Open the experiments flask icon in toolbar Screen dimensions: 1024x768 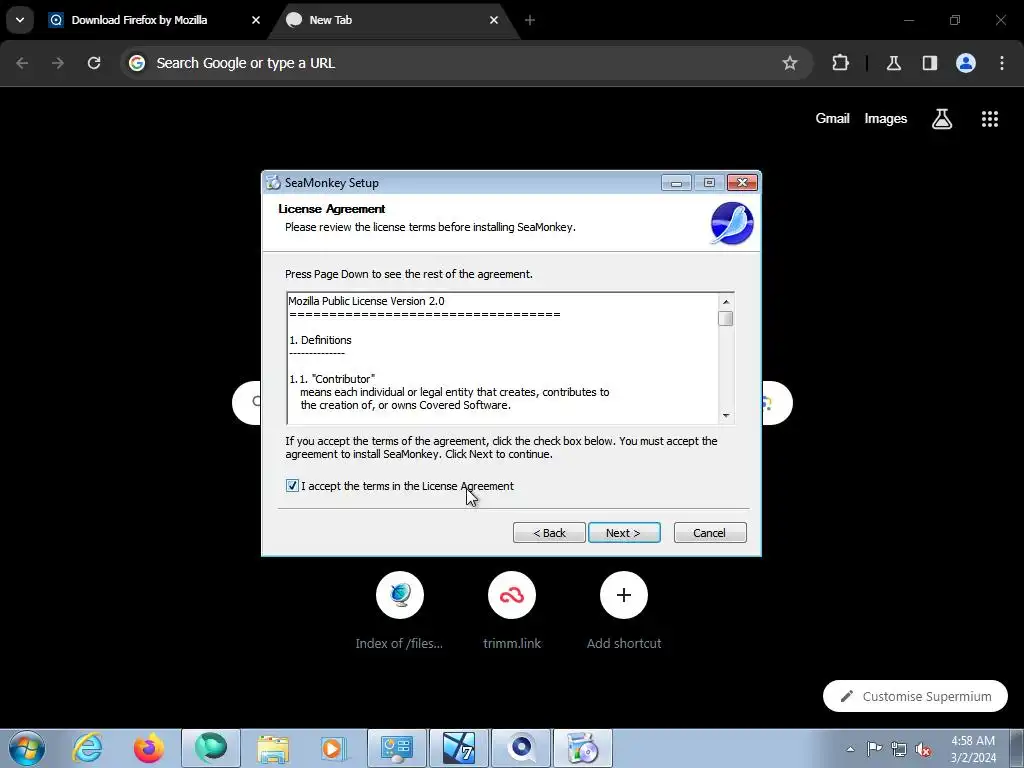coord(893,63)
